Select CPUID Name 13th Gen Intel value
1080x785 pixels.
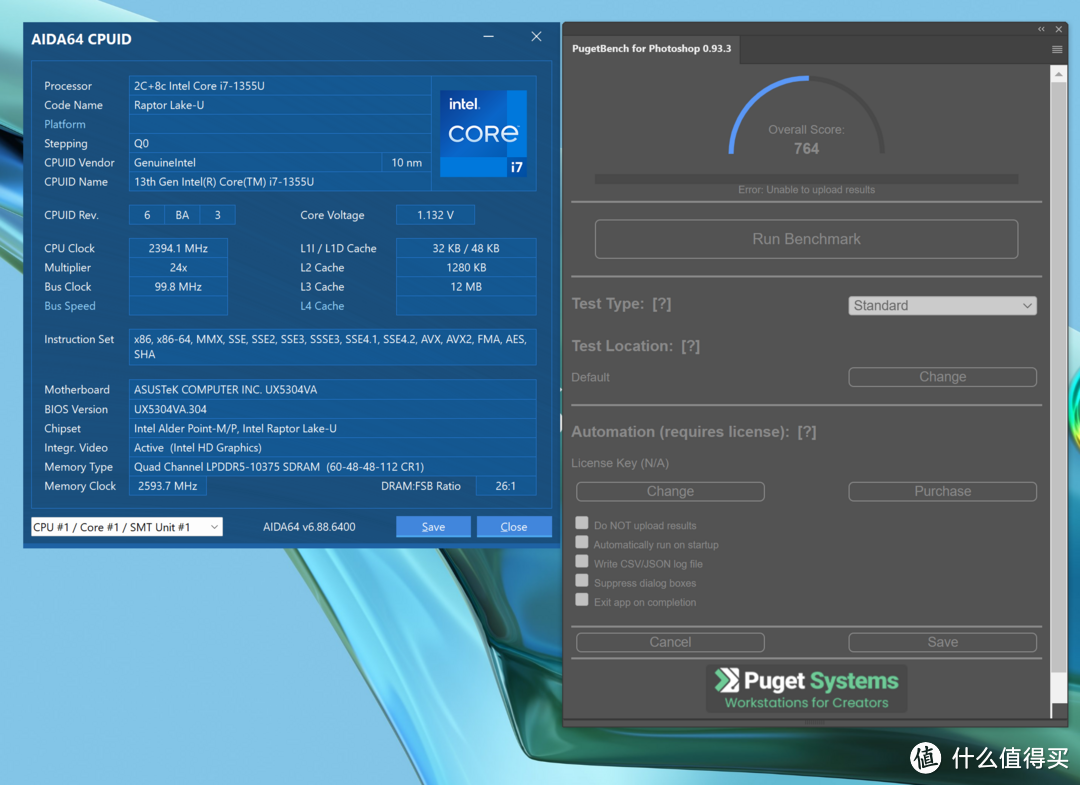[x=280, y=182]
